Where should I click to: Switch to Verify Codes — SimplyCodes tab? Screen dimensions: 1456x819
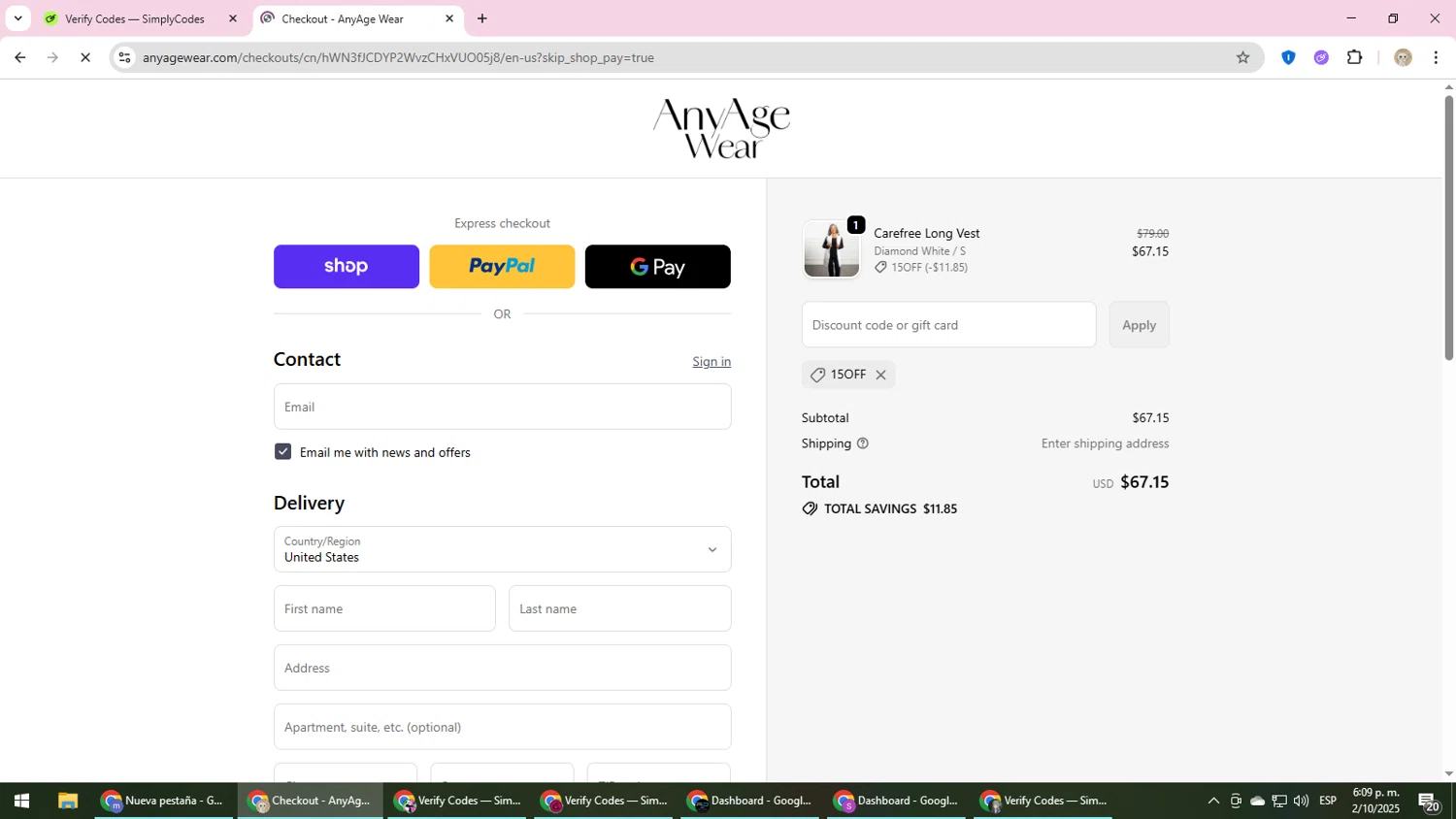coord(135,18)
